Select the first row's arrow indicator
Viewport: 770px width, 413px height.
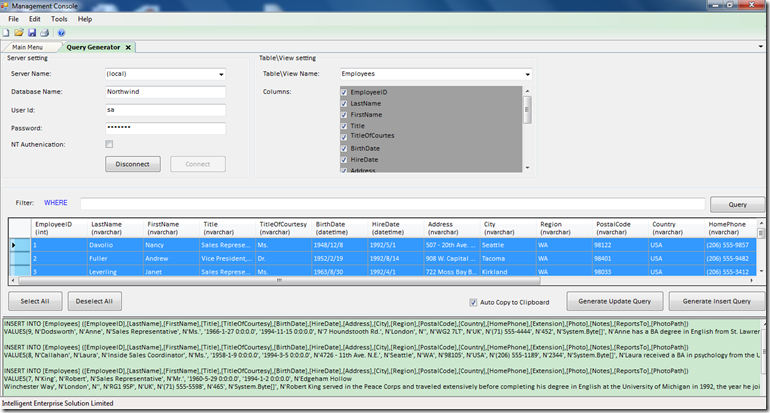point(14,244)
